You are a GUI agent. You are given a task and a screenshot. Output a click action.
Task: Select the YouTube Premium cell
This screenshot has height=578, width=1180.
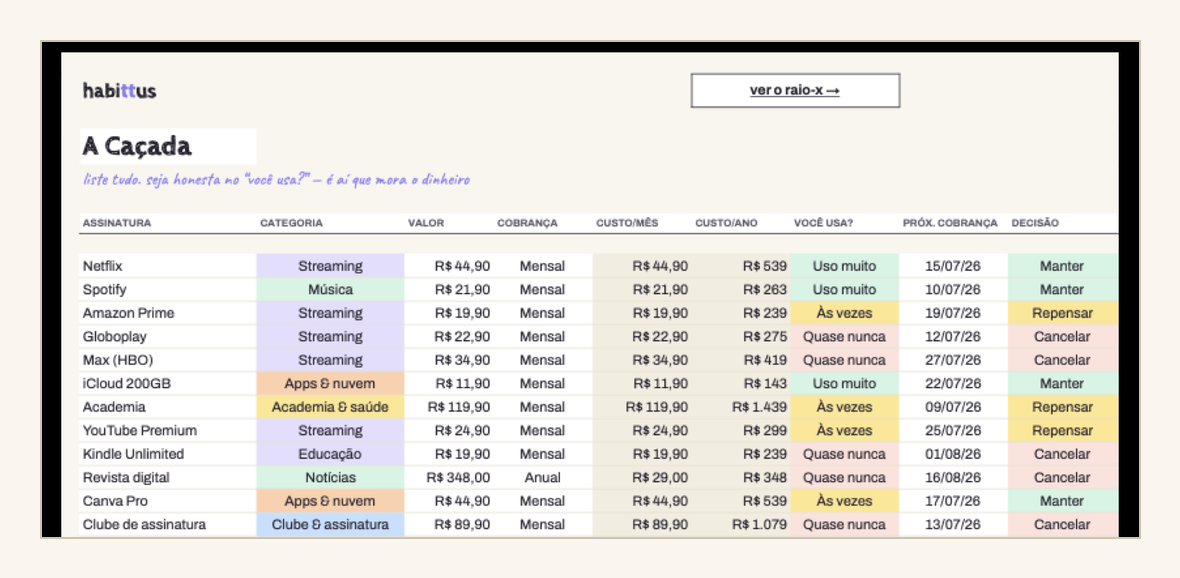coord(169,430)
